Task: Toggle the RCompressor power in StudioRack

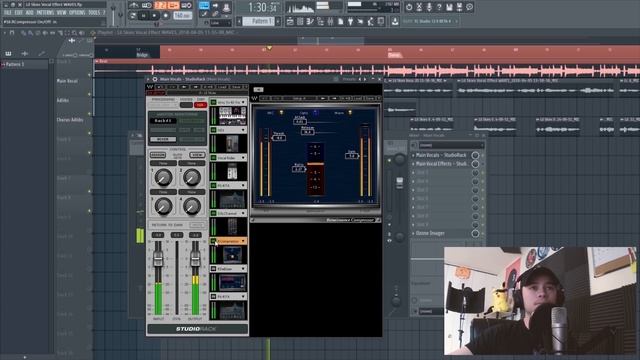Action: click(213, 241)
